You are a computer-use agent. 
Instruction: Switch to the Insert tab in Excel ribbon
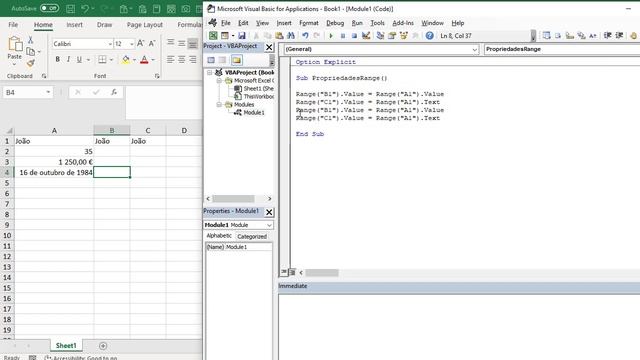(x=74, y=25)
